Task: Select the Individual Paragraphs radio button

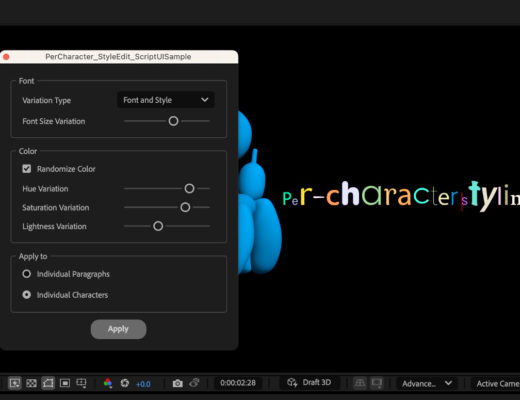Action: coord(27,274)
